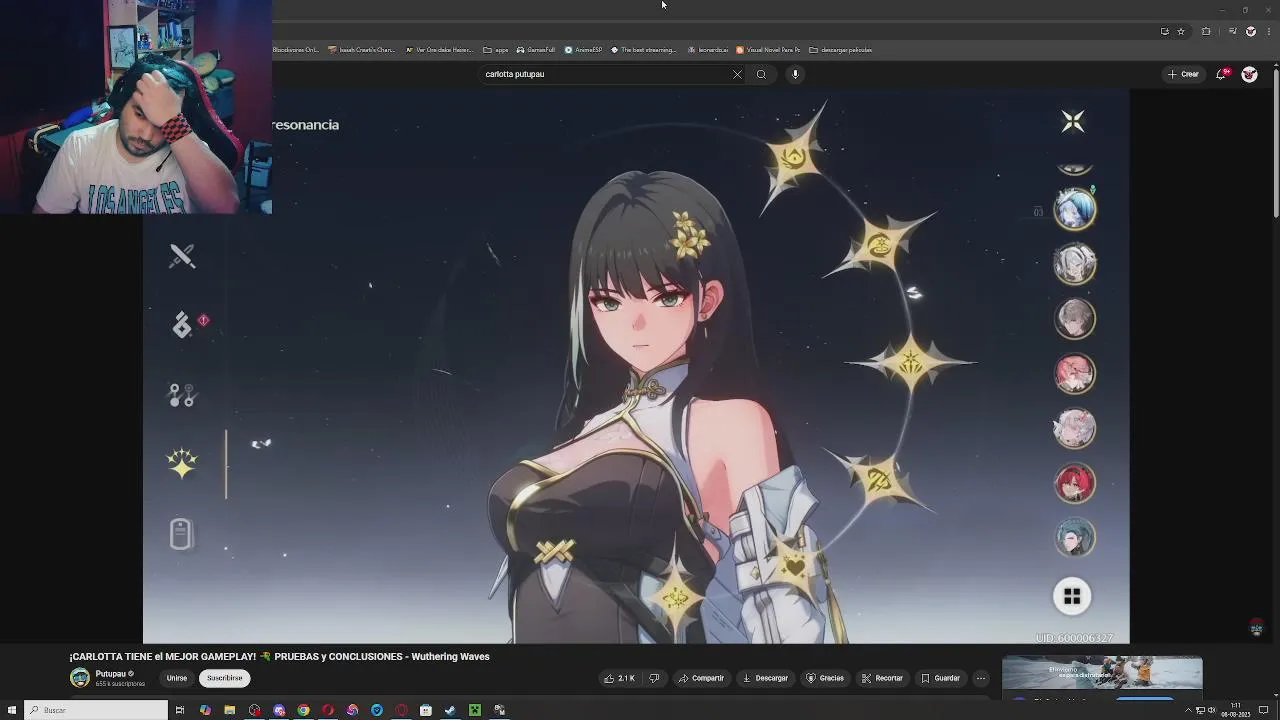The height and width of the screenshot is (720, 1280).
Task: Open 'The best streaming' bookmark
Action: tap(644, 50)
